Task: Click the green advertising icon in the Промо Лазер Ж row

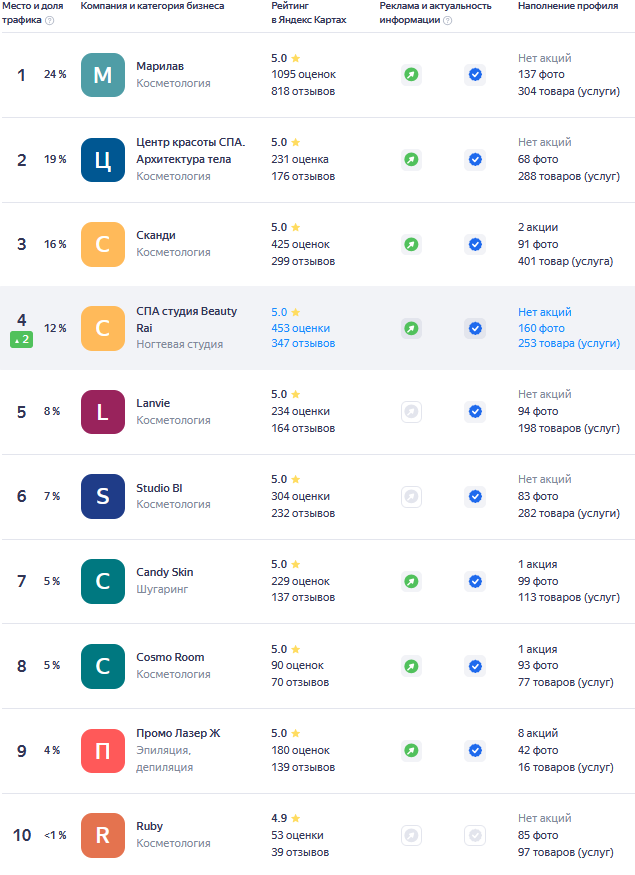Action: click(x=411, y=750)
